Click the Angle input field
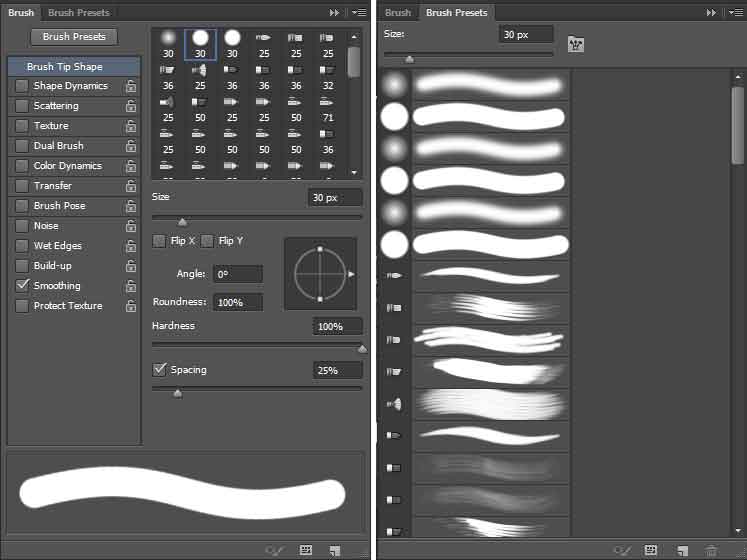 tap(237, 274)
